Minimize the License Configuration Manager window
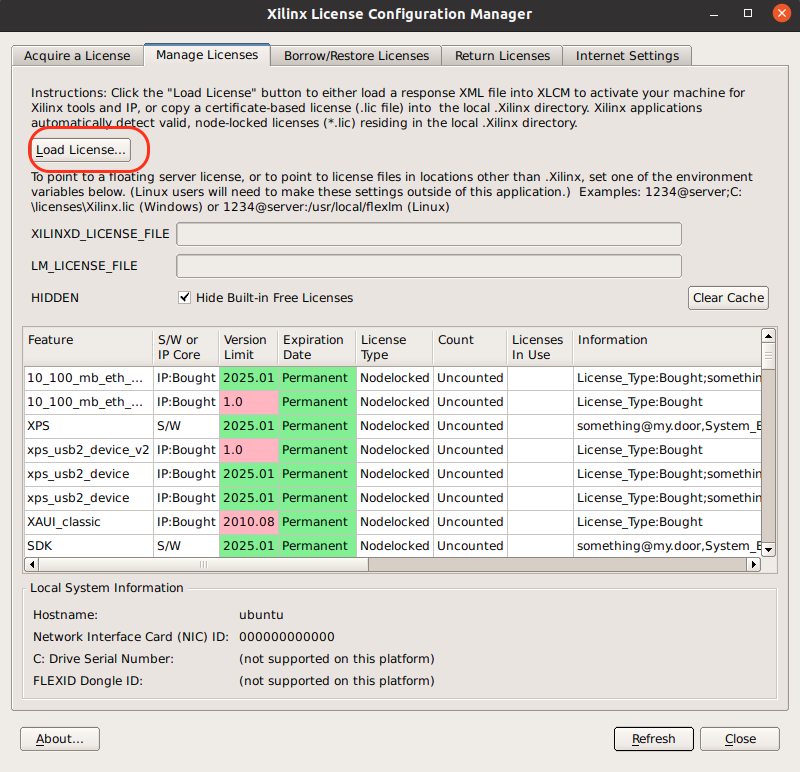 tap(714, 15)
